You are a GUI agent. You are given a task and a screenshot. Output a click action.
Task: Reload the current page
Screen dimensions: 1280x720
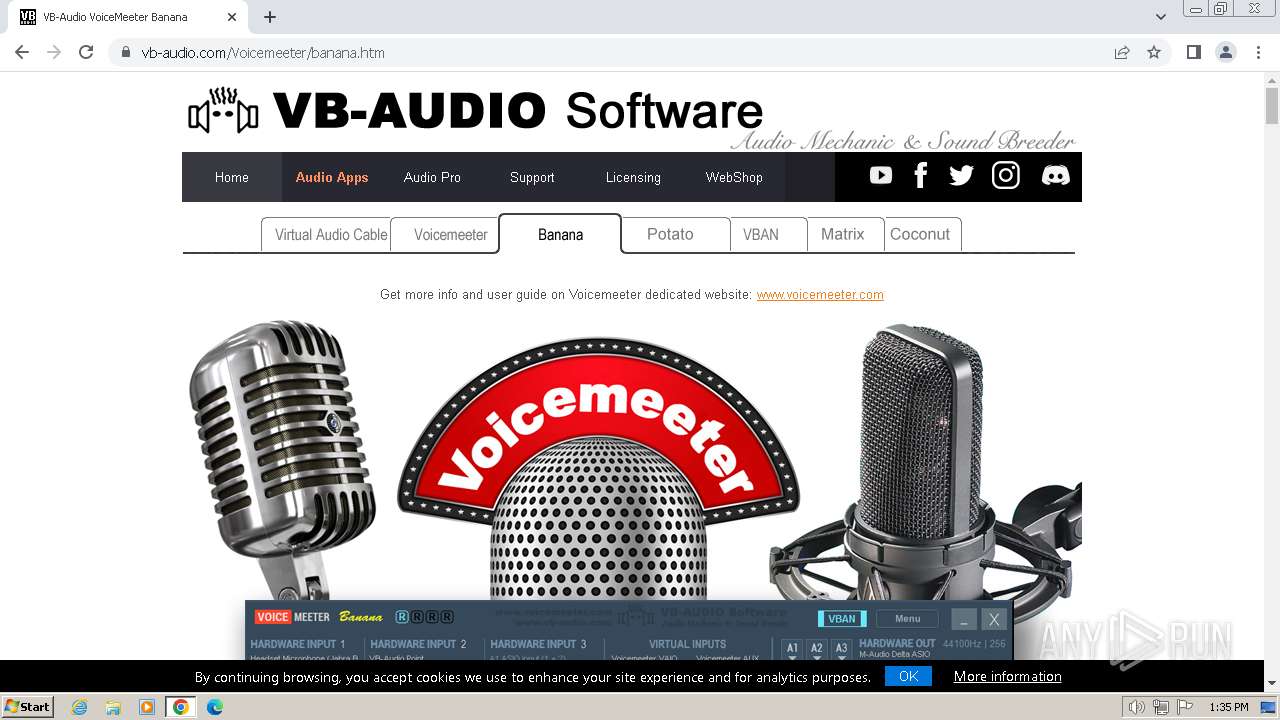86,52
